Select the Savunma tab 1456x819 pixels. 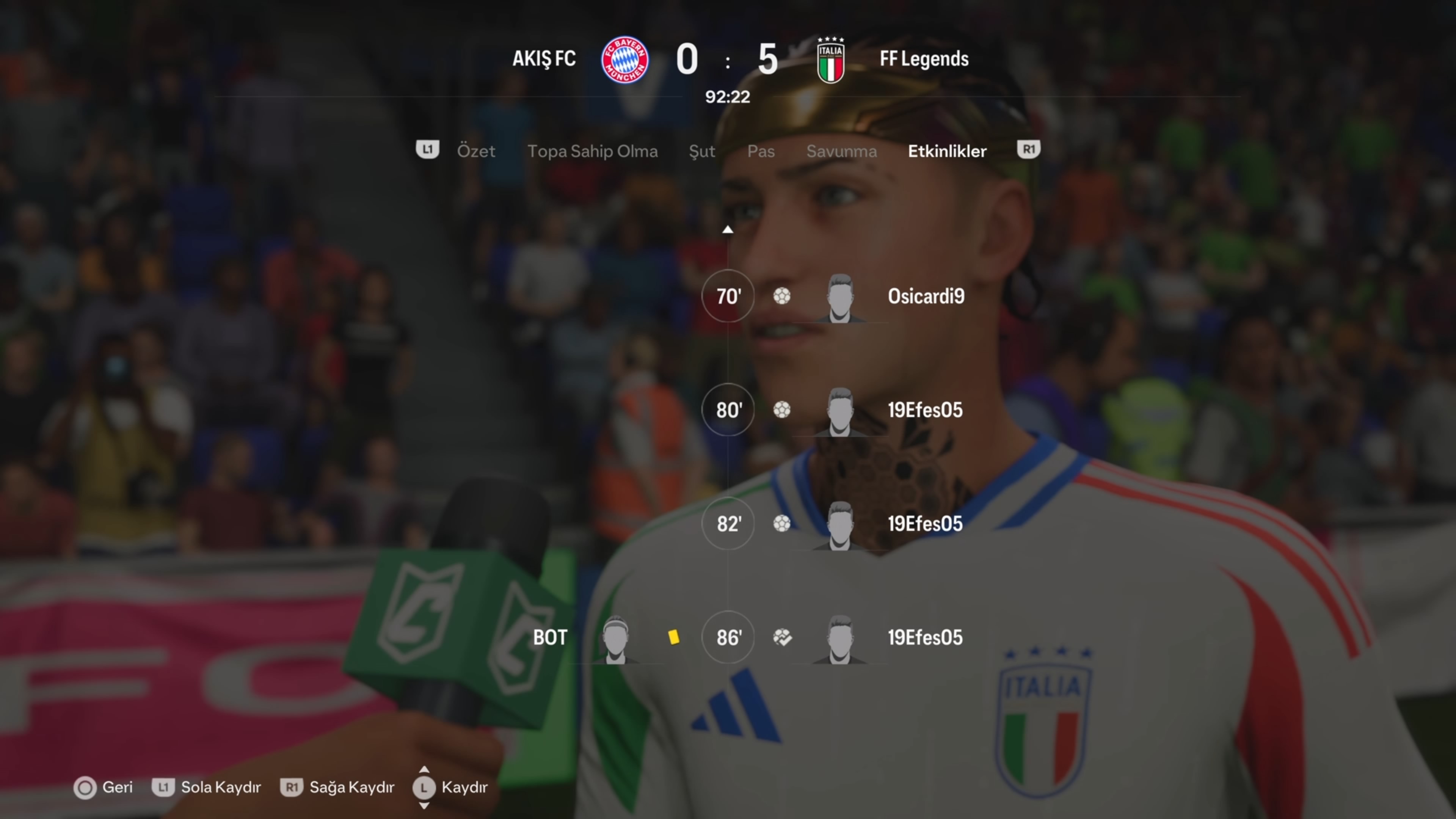[842, 152]
